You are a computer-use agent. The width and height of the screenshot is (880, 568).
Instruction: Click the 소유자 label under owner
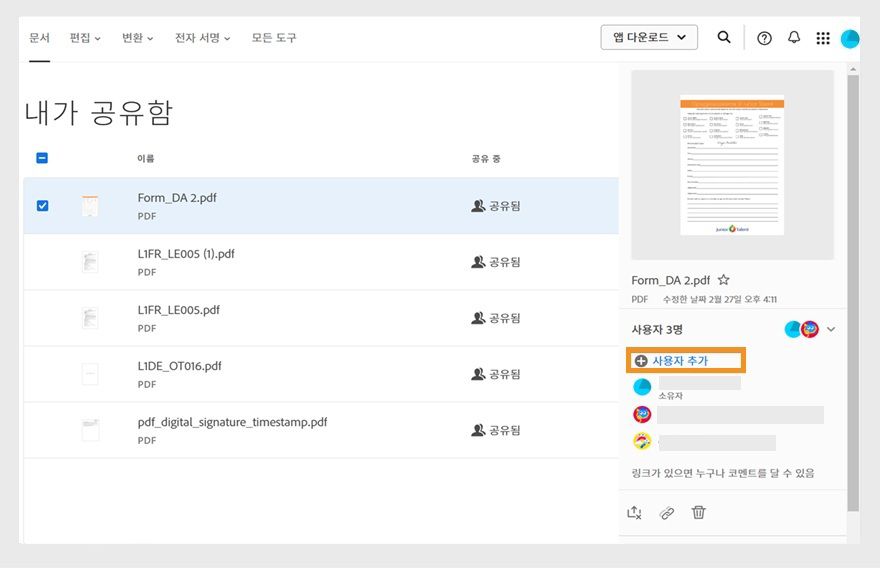coord(671,396)
